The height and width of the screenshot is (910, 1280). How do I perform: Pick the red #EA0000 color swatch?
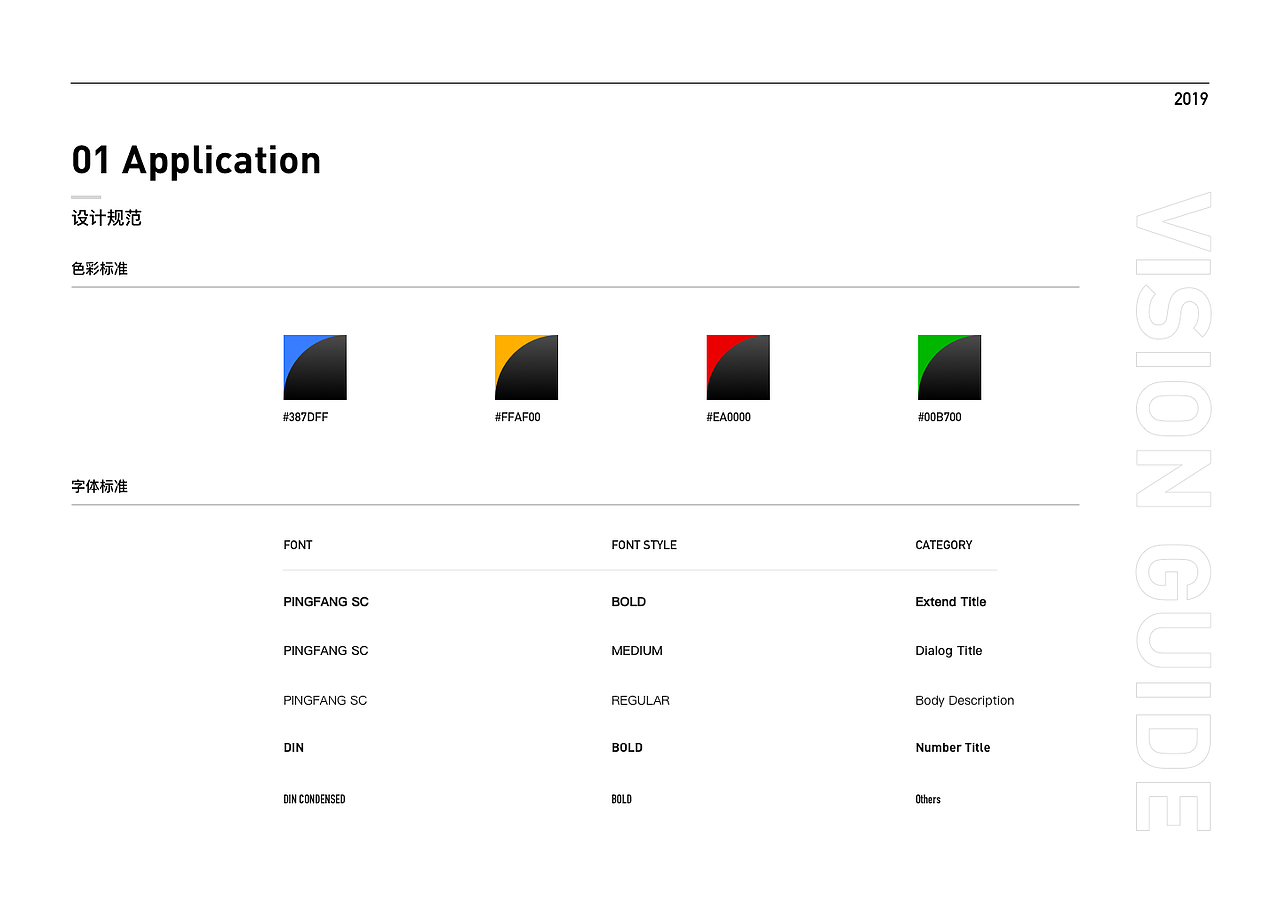click(738, 367)
